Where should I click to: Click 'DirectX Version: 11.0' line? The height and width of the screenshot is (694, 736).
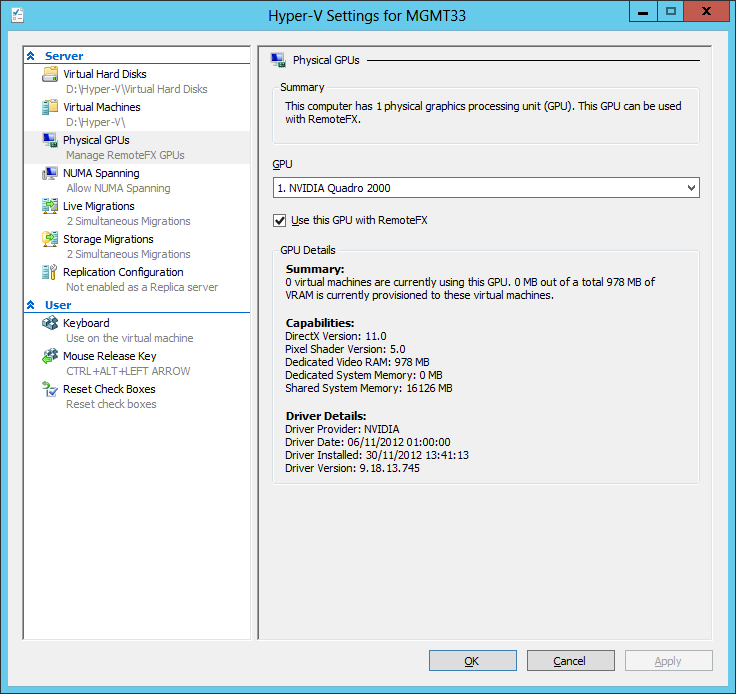[x=336, y=336]
